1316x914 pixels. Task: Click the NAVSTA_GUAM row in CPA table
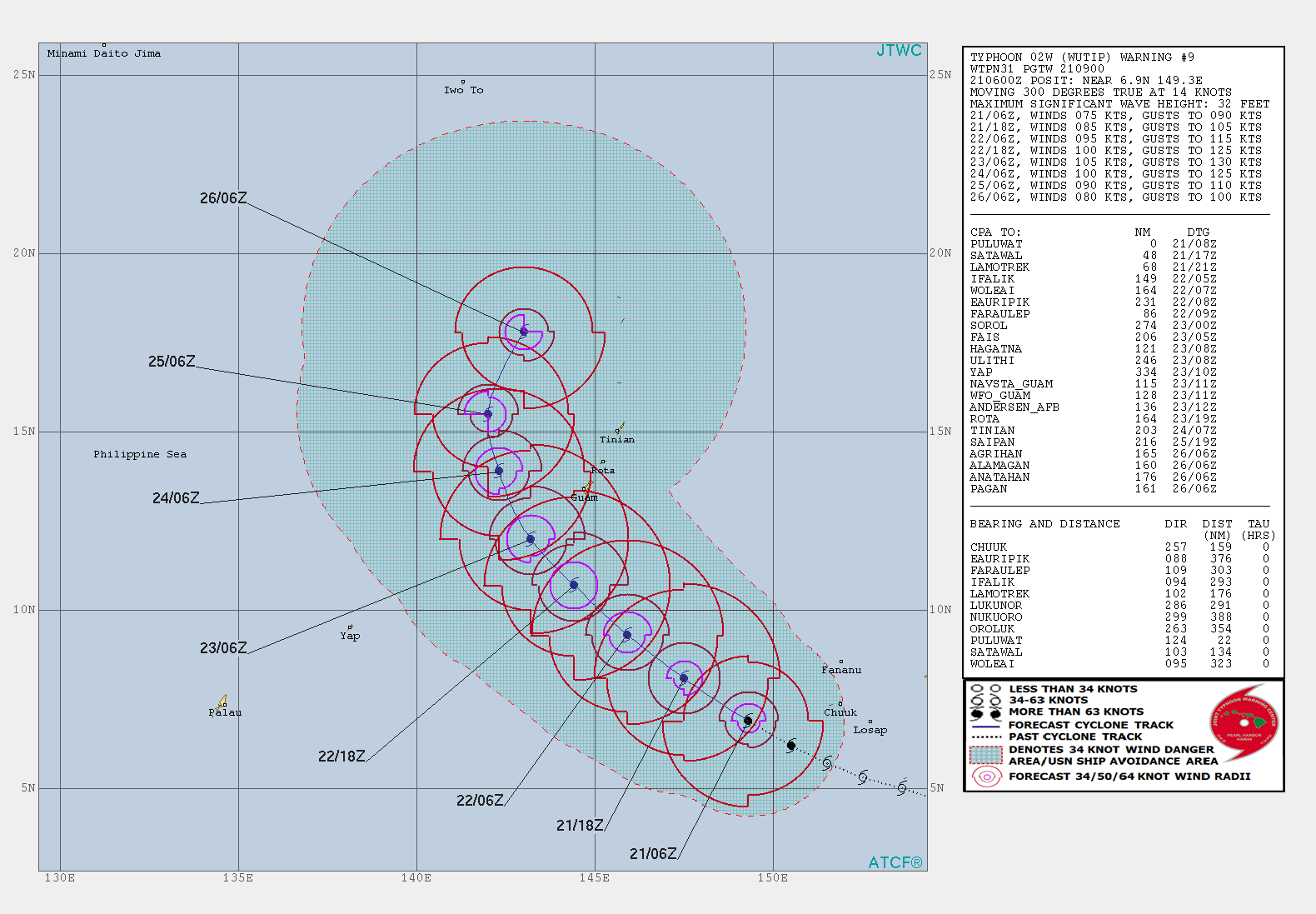click(1094, 384)
